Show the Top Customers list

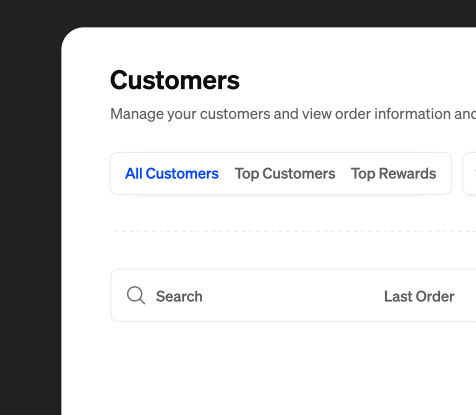[x=285, y=174]
